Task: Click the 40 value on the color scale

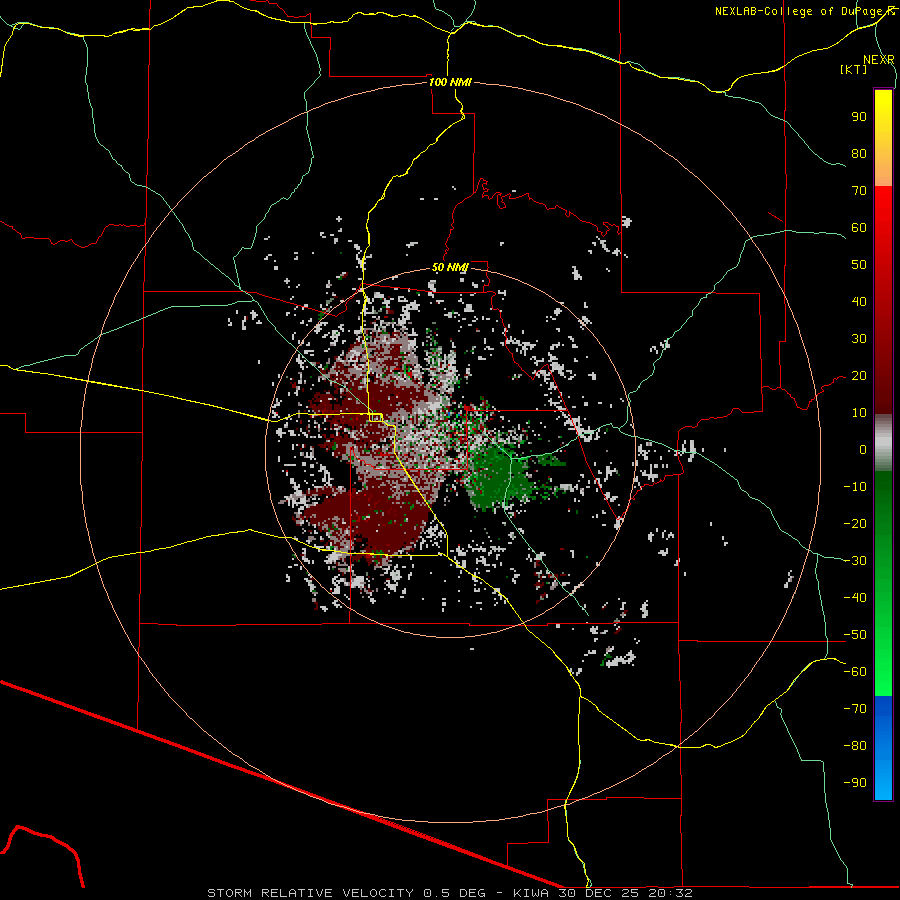Action: click(859, 302)
